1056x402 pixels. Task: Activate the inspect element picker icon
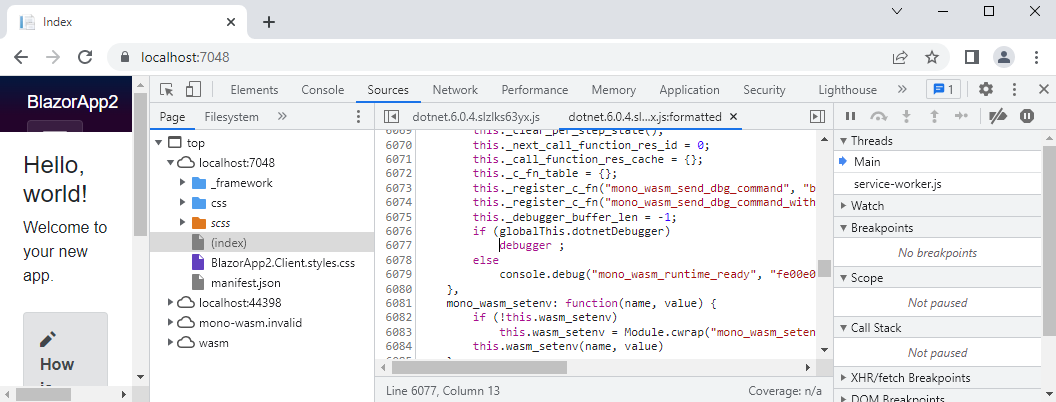click(167, 90)
